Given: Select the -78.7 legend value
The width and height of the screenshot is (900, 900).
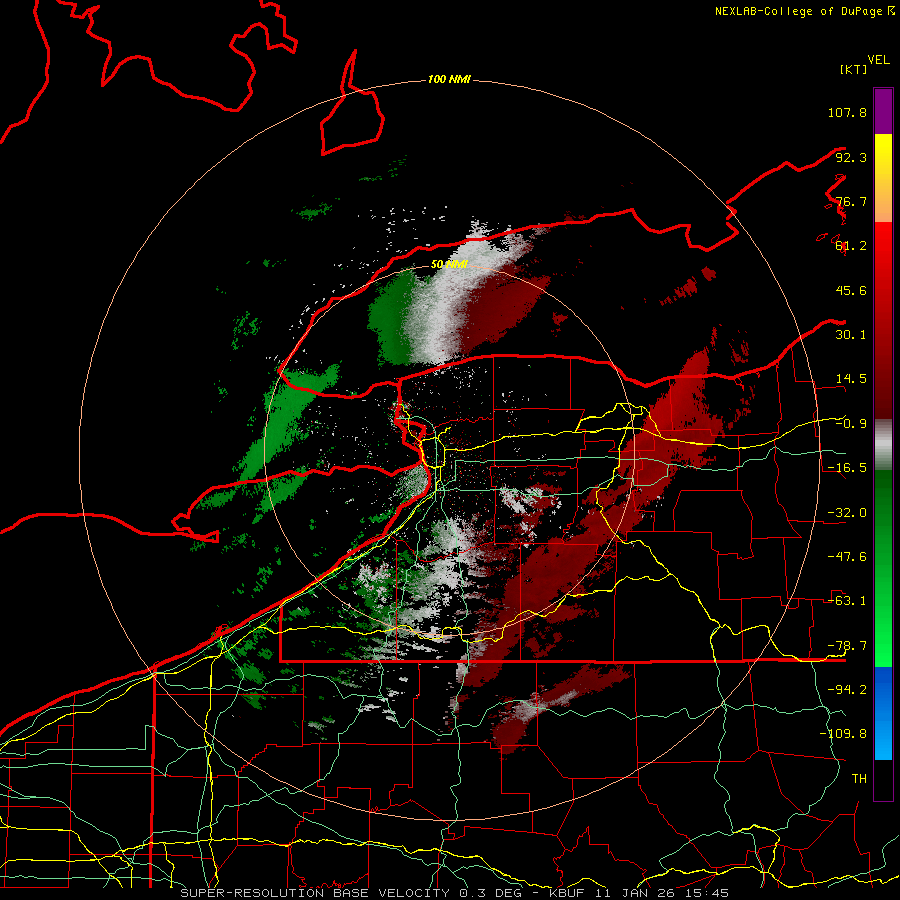Looking at the screenshot, I should coord(847,646).
